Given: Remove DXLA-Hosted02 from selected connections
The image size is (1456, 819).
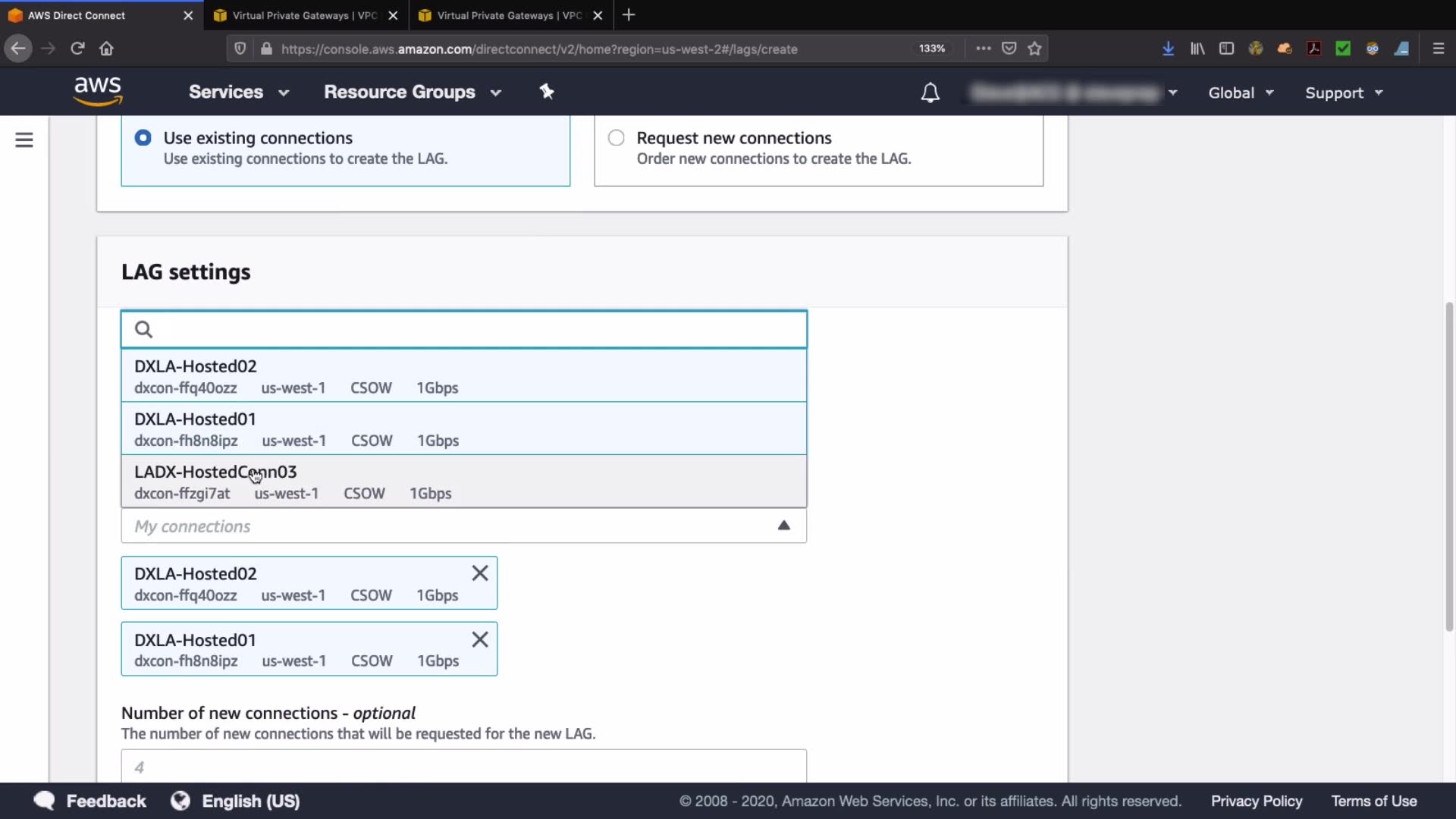Looking at the screenshot, I should point(480,573).
